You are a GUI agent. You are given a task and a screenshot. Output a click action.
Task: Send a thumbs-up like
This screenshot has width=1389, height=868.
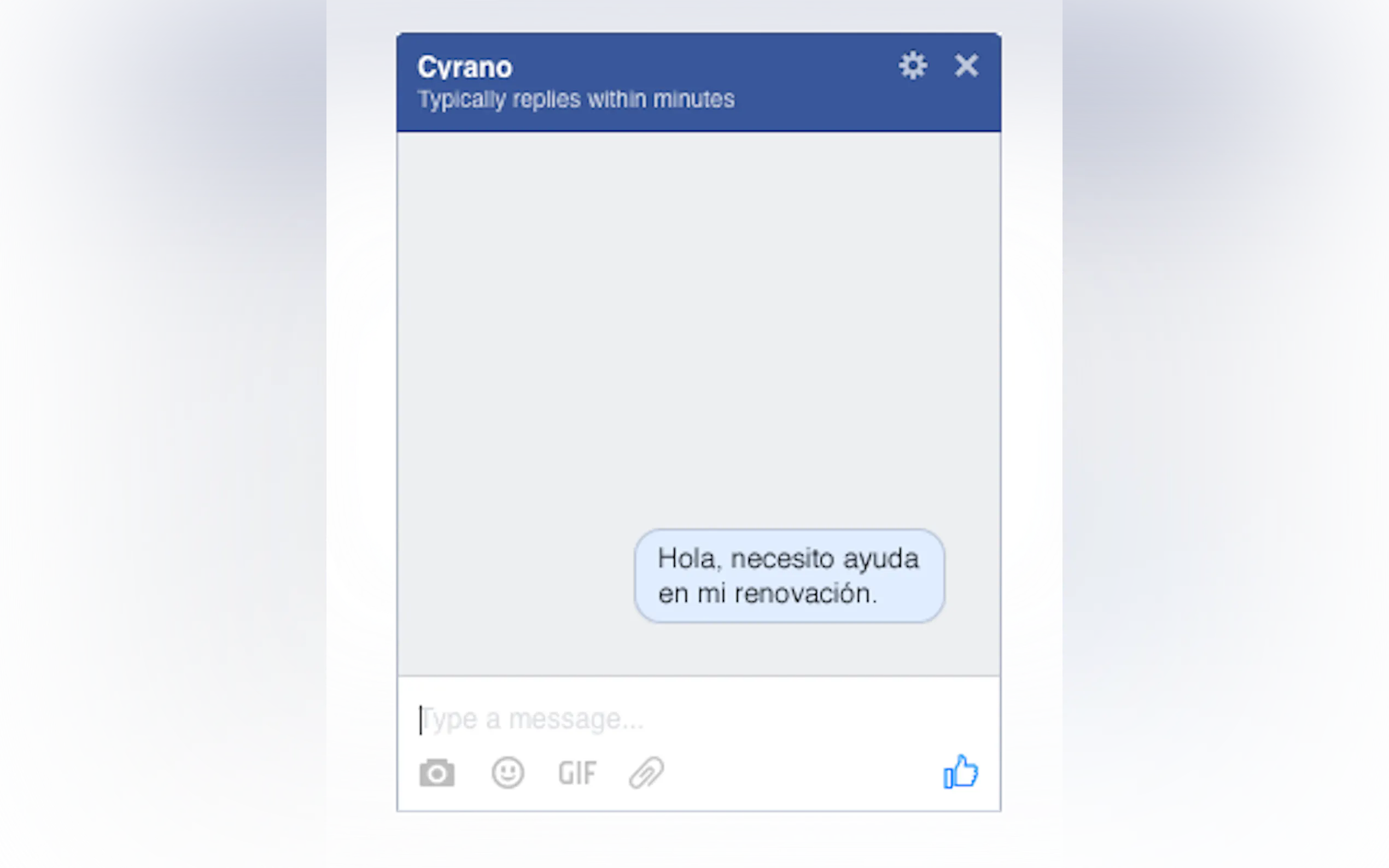click(x=961, y=772)
